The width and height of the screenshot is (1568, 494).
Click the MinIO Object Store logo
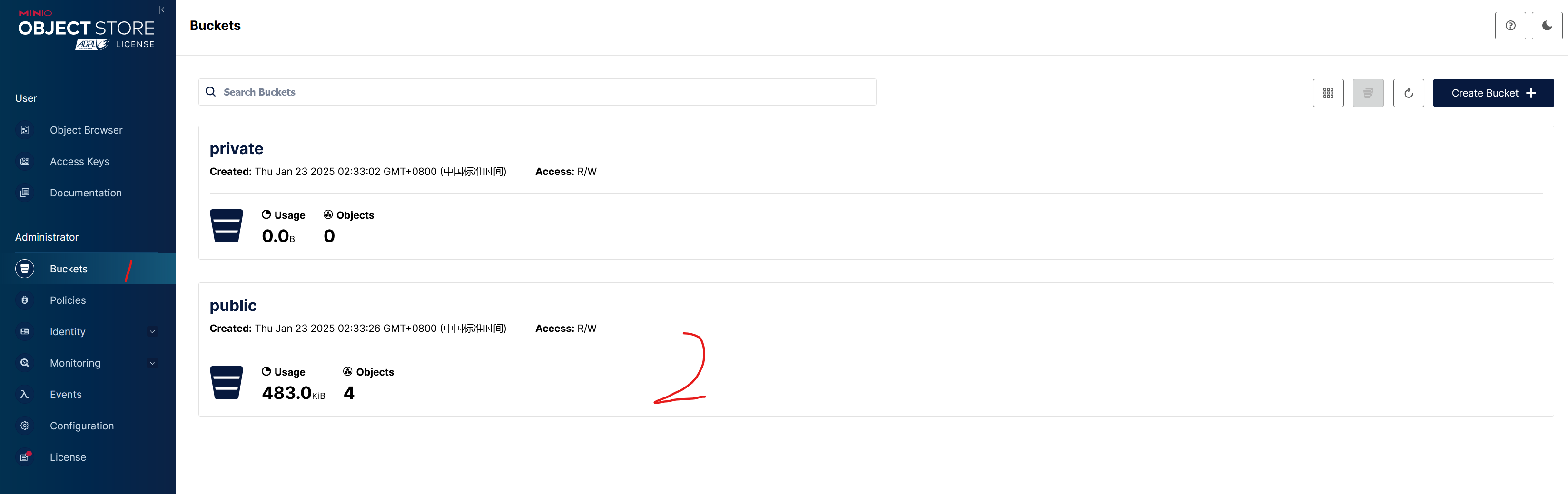(x=87, y=29)
